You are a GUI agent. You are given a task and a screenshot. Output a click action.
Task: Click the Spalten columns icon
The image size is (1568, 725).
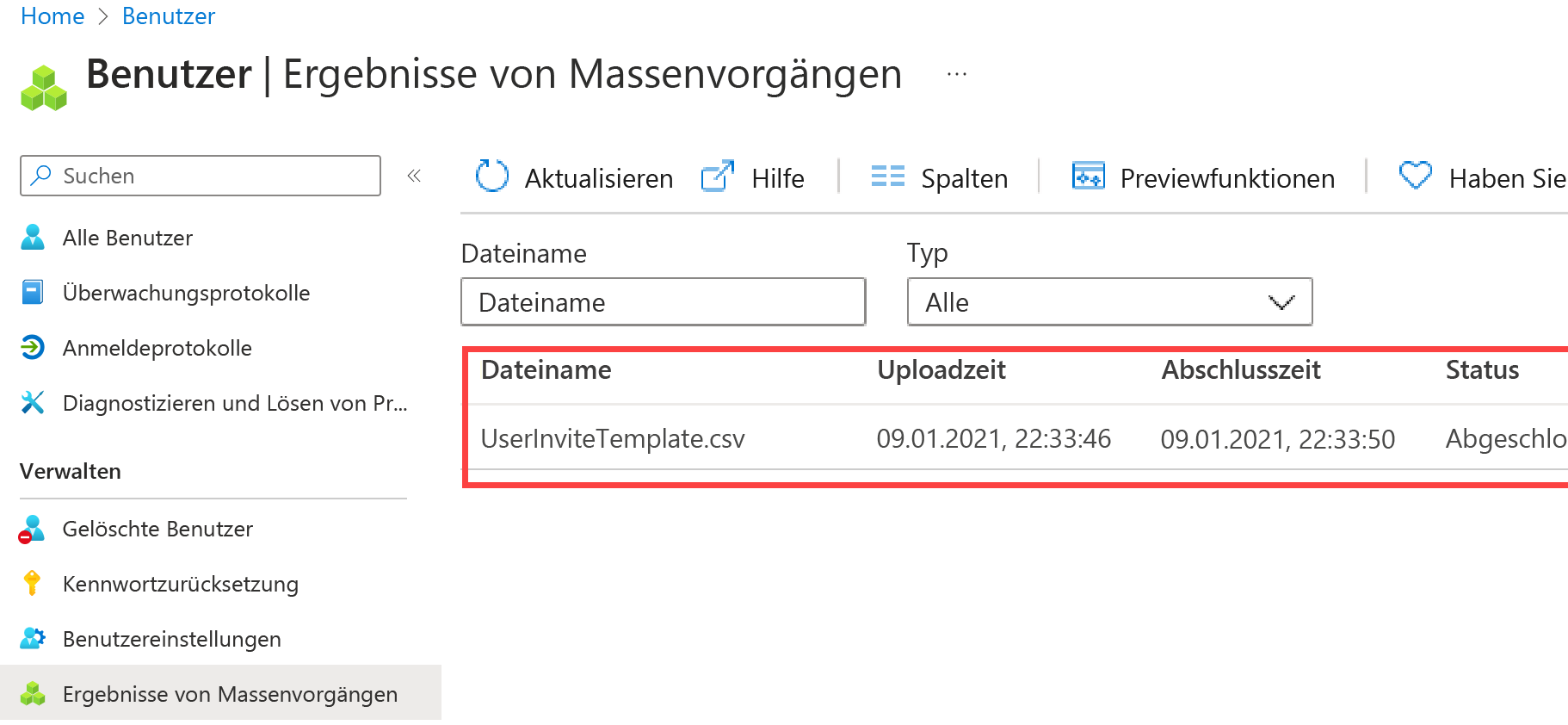pos(888,176)
